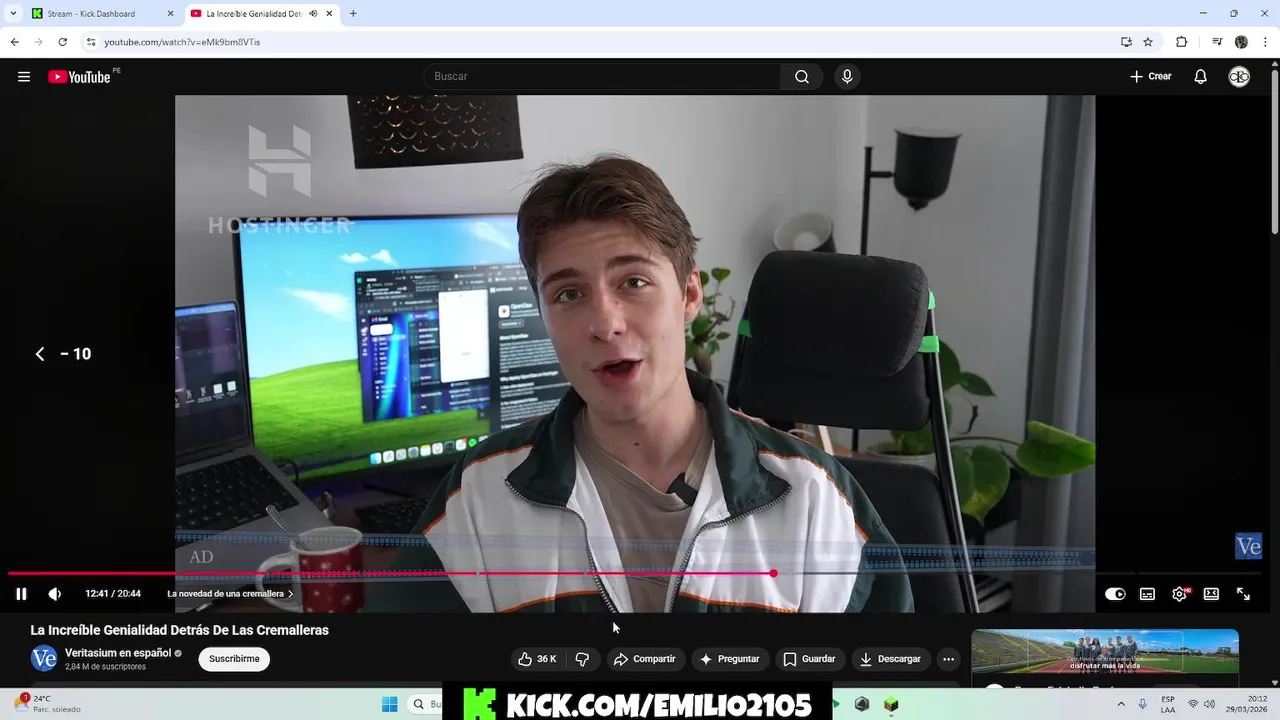This screenshot has width=1280, height=720.
Task: Click the Suscribirme button
Action: [x=234, y=659]
